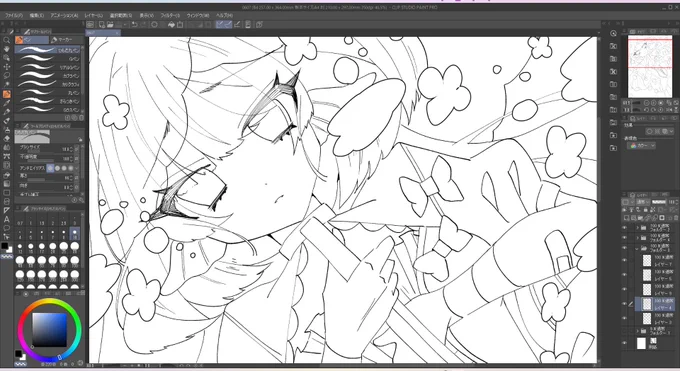Open the layer effect dropdown arrow

point(672,131)
